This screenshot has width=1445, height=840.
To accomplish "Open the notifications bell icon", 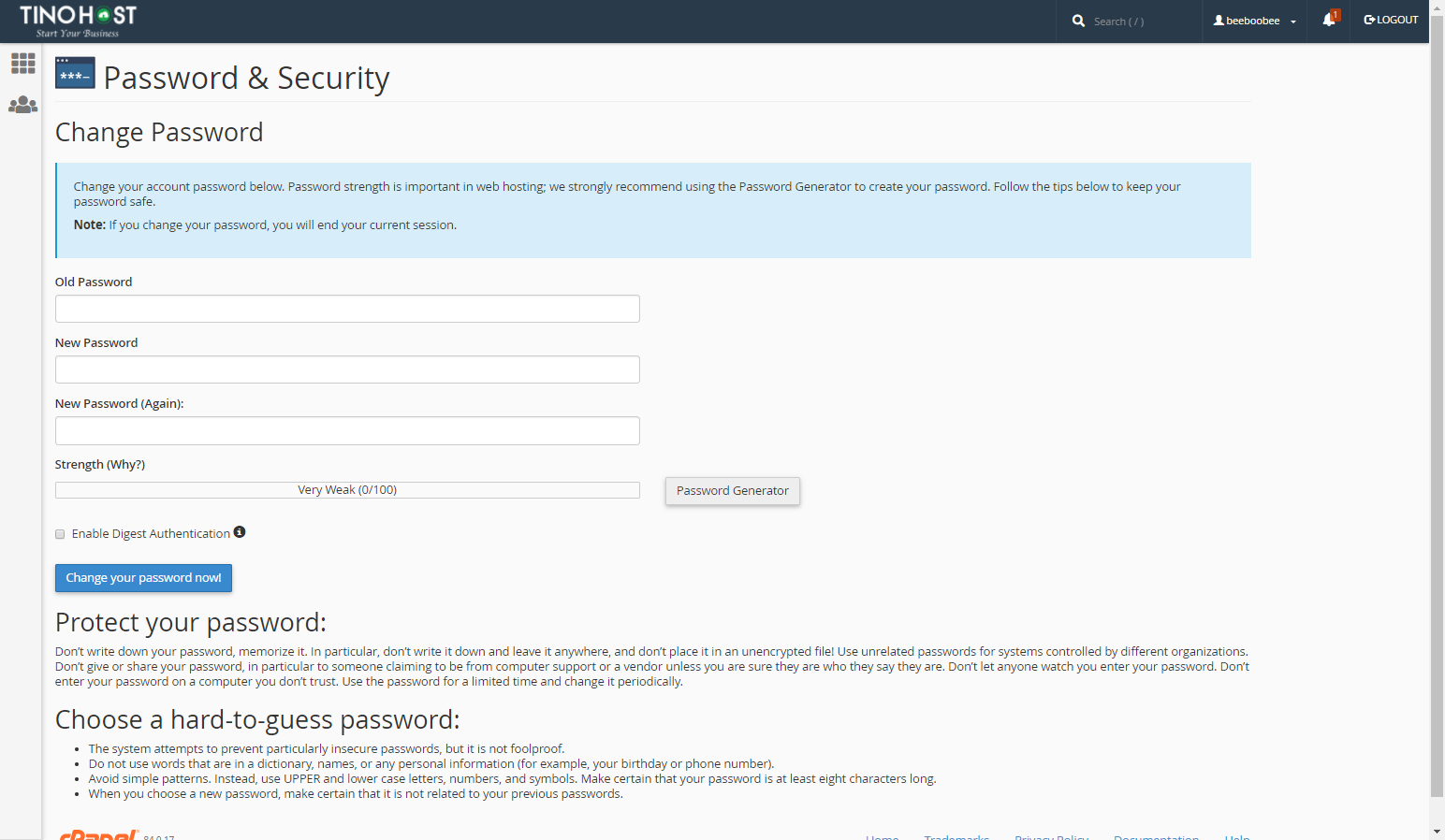I will pos(1330,19).
